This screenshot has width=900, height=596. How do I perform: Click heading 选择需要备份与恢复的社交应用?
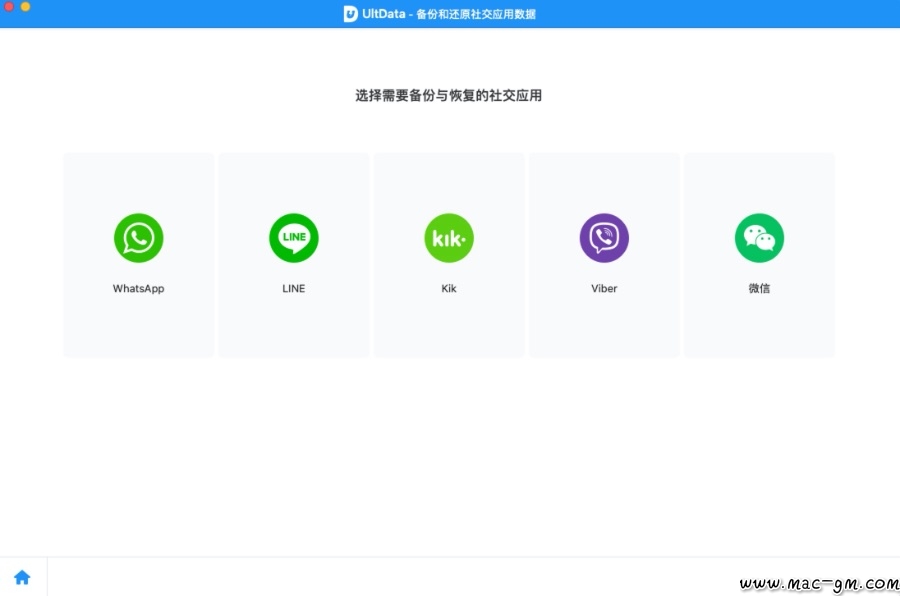click(448, 95)
